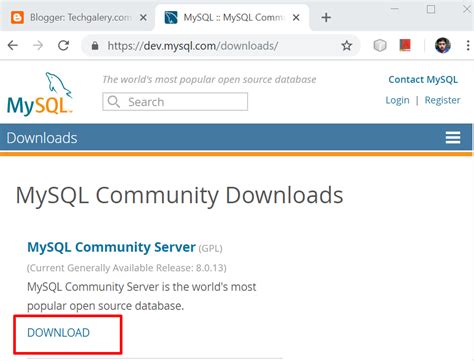Open the Chrome three-dot menu
The width and height of the screenshot is (474, 361).
coord(468,45)
